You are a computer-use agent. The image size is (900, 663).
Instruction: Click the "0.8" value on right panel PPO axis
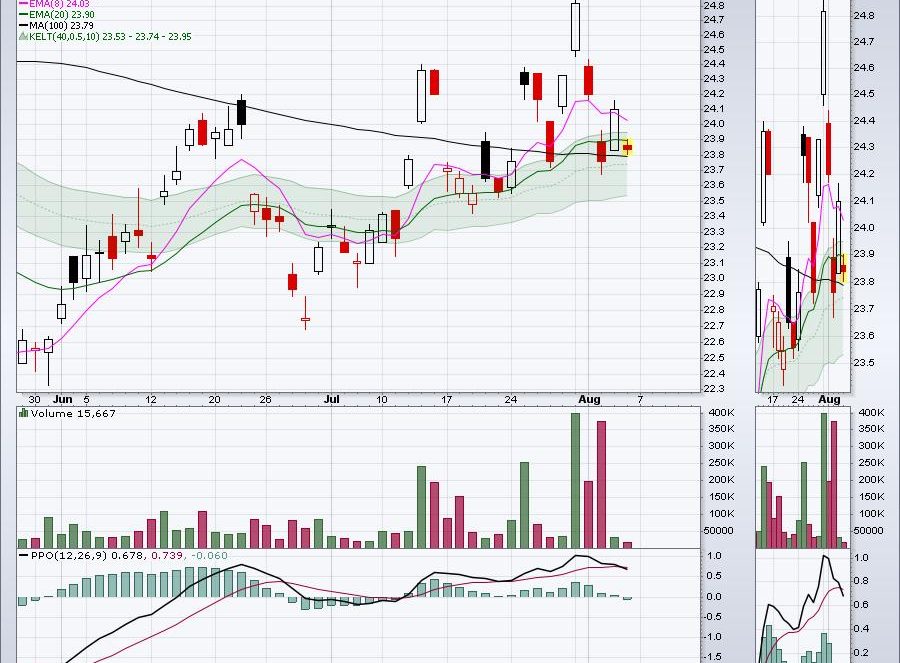862,580
